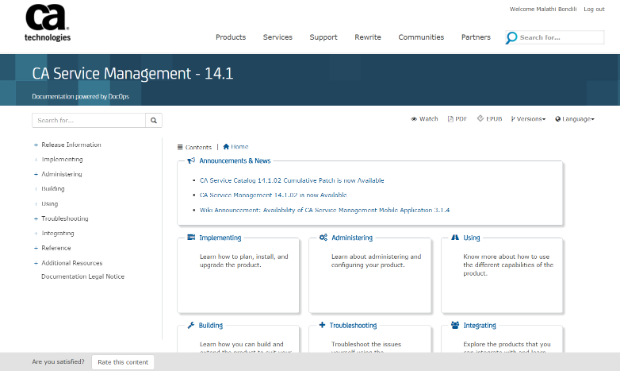Open the Documentation Legal Notice page
620x371 pixels.
click(x=83, y=276)
